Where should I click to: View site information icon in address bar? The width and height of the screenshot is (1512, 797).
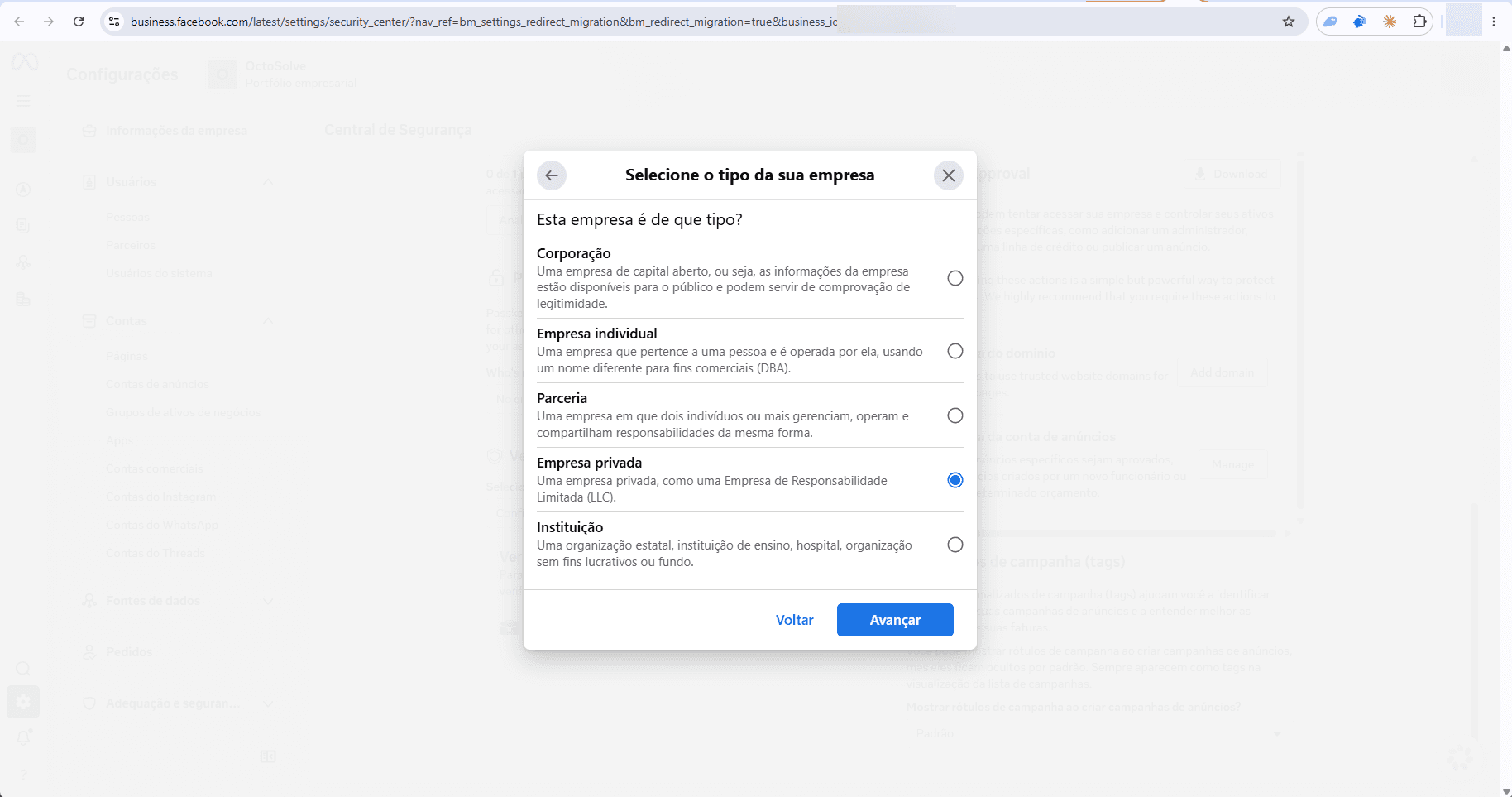pos(115,22)
